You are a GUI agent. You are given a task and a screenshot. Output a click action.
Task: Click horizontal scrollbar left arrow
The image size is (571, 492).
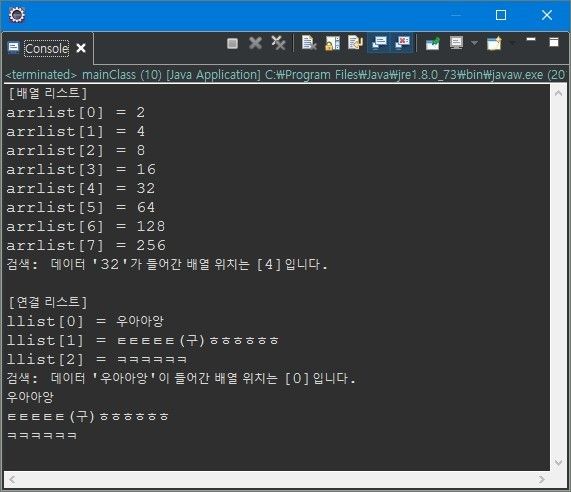(x=12, y=479)
